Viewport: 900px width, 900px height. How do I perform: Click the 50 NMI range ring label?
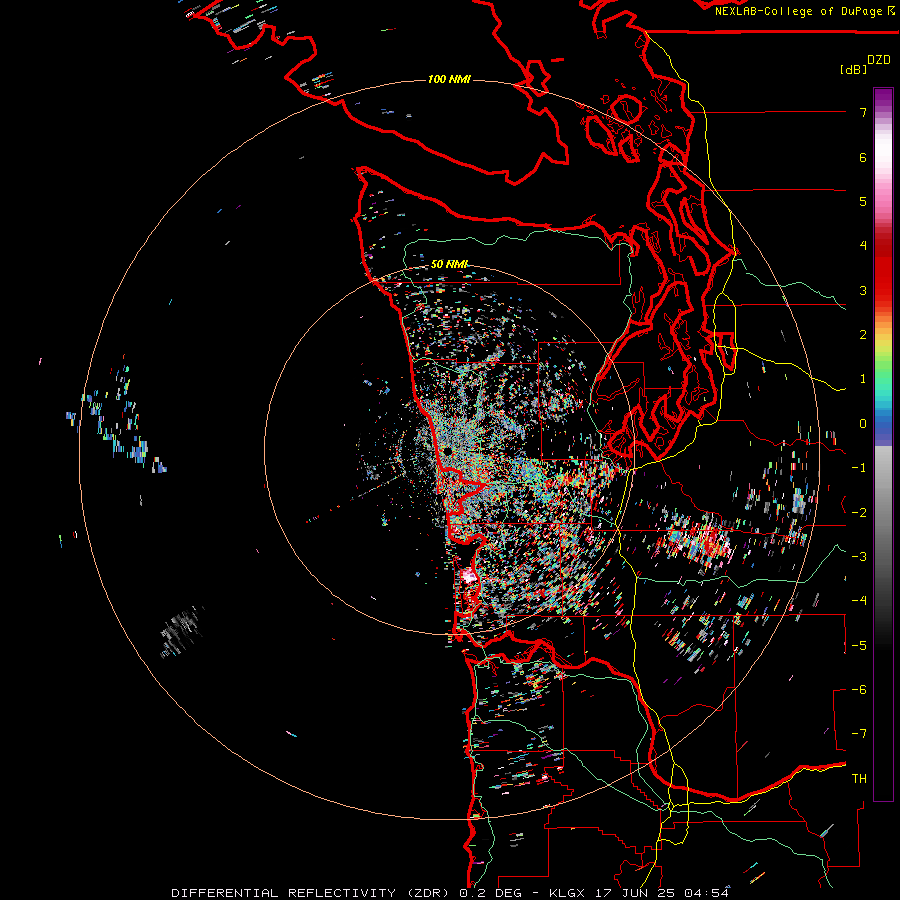point(449,264)
